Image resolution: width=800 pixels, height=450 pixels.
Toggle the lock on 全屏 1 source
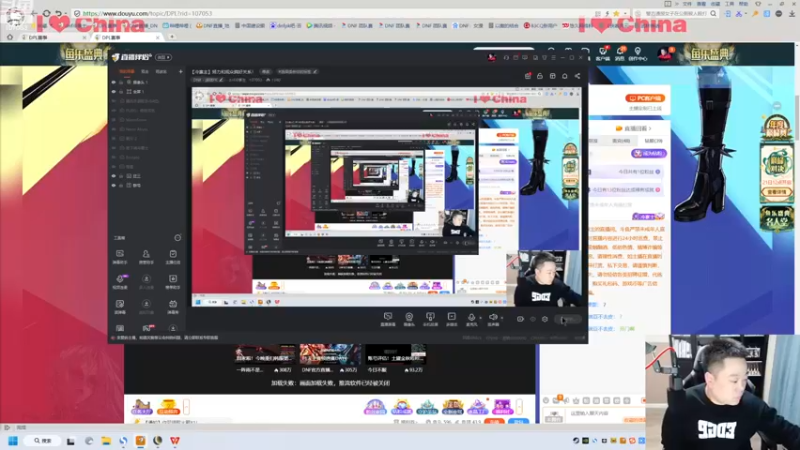pos(121,92)
